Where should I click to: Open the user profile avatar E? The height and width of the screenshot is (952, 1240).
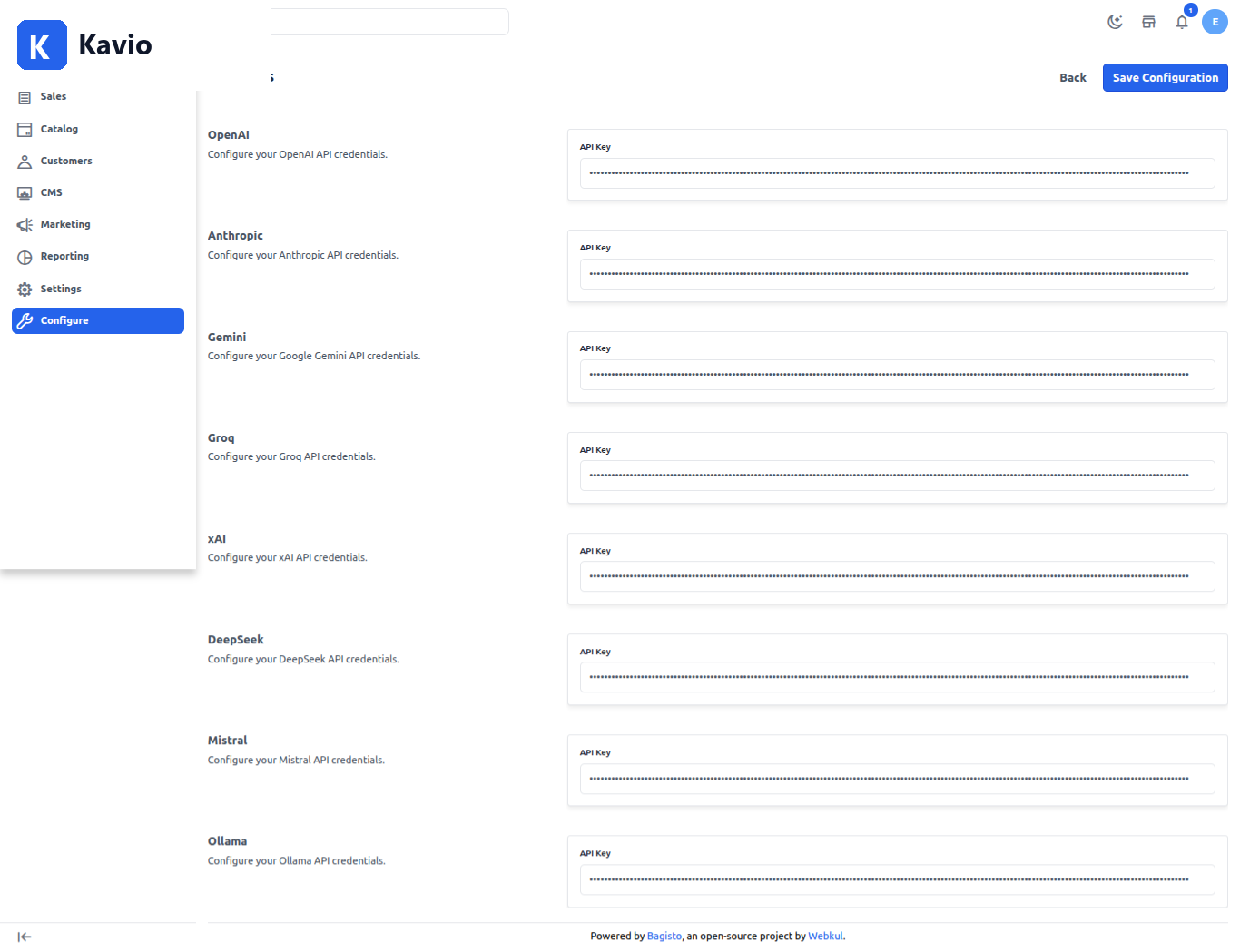pyautogui.click(x=1215, y=22)
